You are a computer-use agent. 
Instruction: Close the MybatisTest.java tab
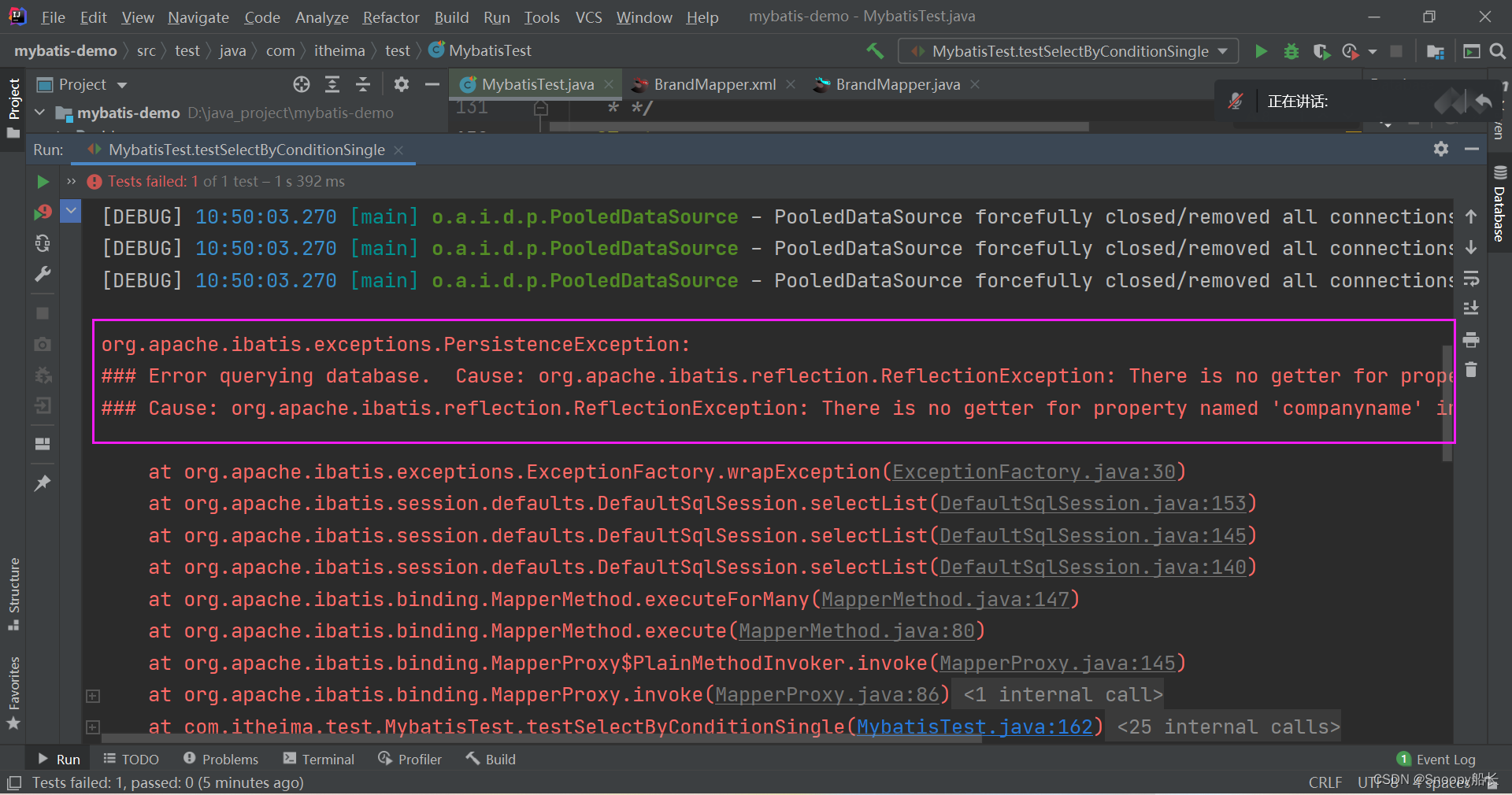(609, 84)
